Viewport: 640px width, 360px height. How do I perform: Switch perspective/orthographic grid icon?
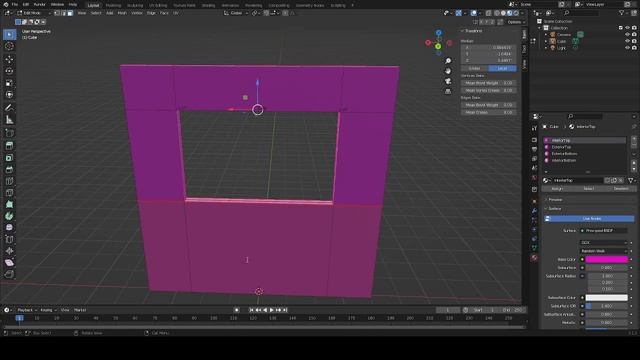pos(448,91)
